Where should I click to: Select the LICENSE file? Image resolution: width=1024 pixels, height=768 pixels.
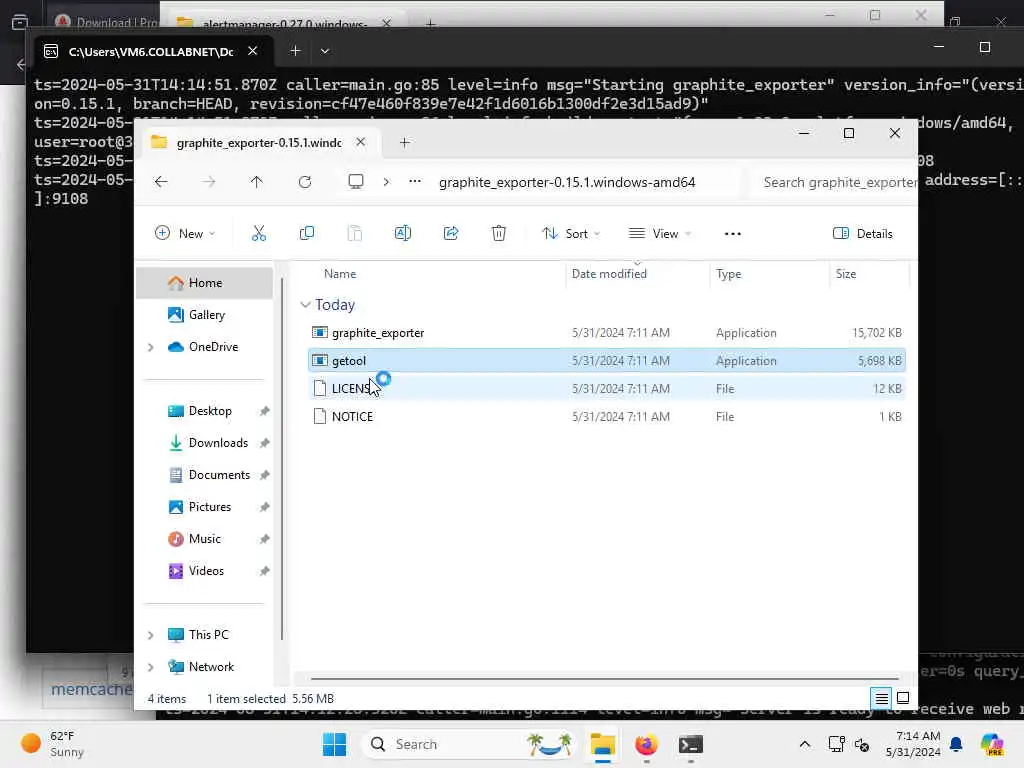(x=607, y=389)
